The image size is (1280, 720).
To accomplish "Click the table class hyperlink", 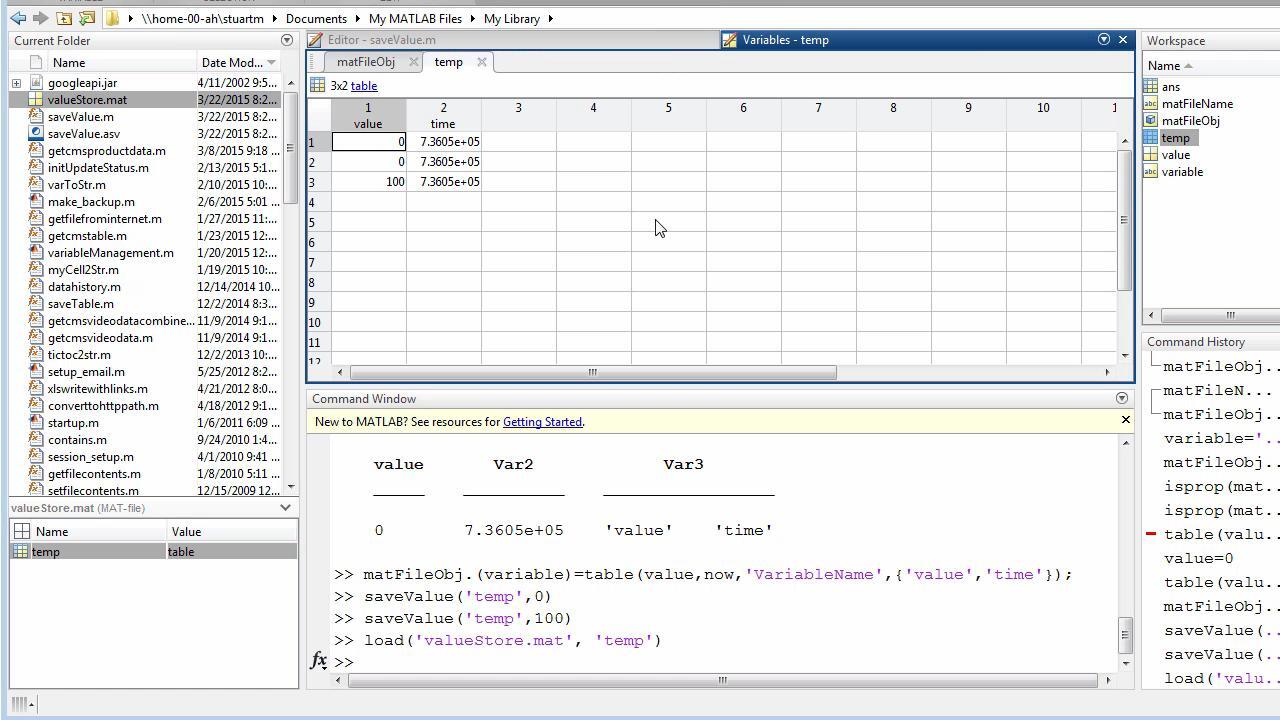I will [x=364, y=86].
